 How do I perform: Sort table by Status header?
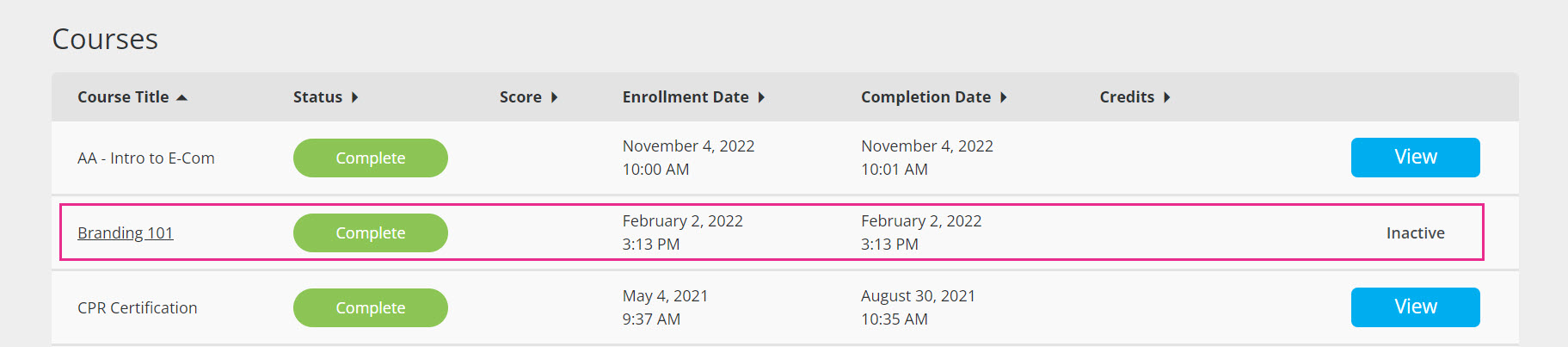[x=317, y=97]
